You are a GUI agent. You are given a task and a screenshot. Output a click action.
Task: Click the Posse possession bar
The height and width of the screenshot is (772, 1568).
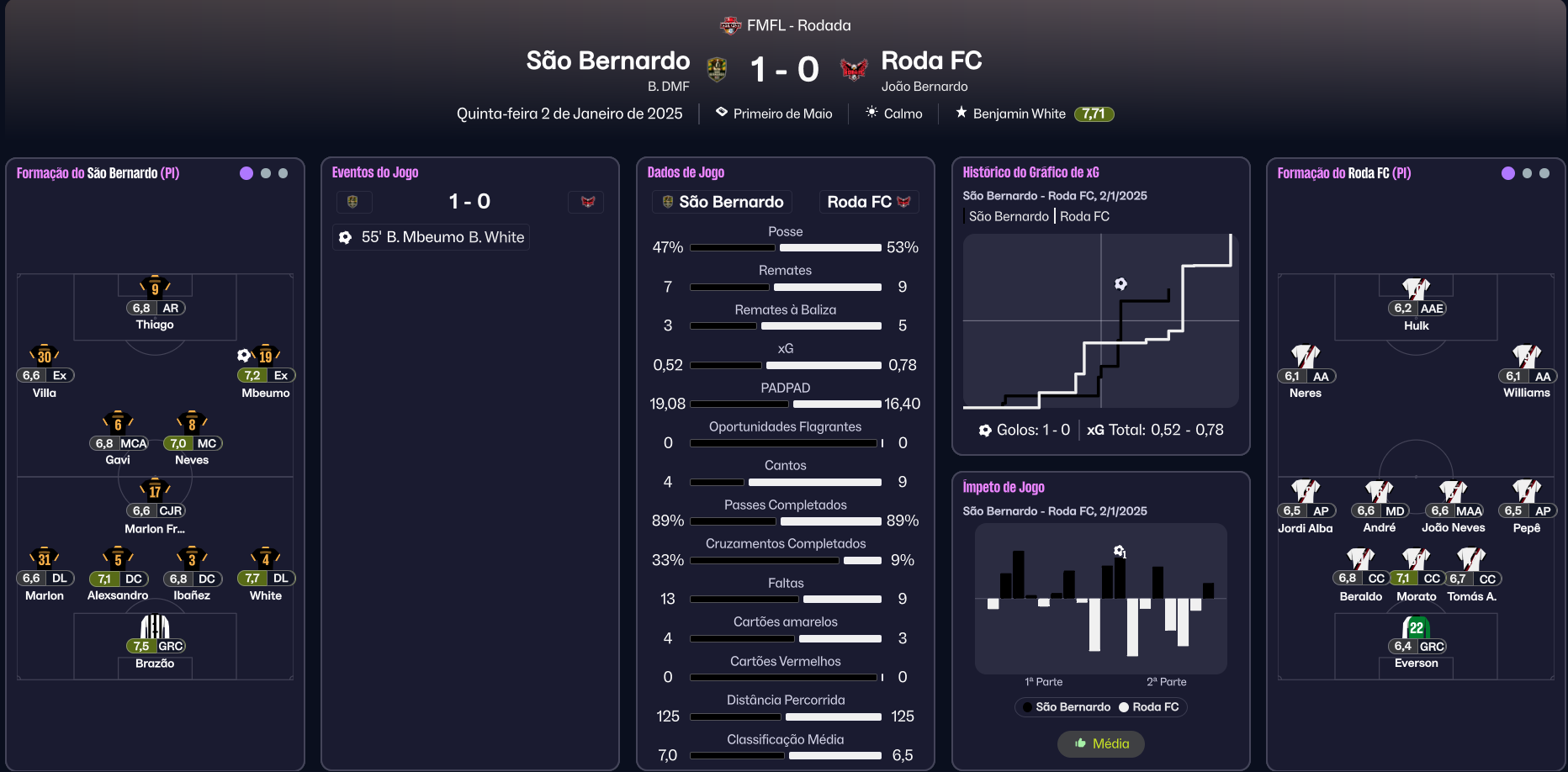786,247
